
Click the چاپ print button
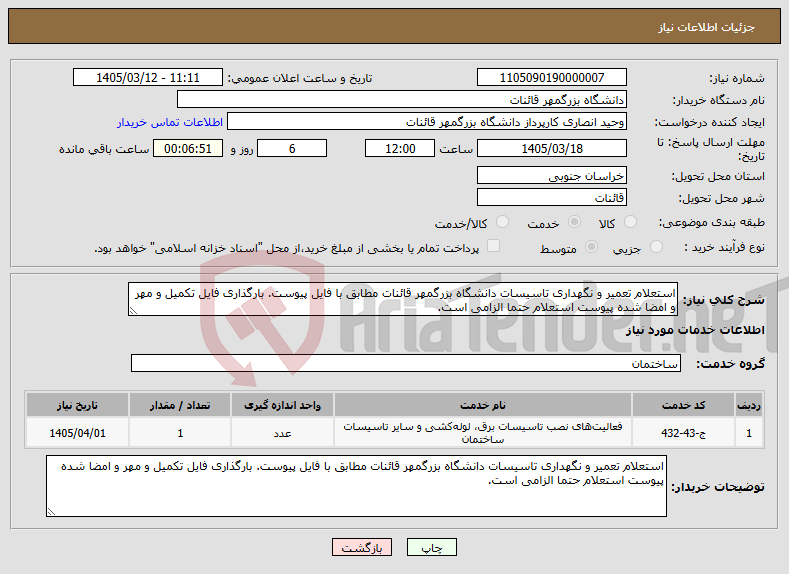(432, 547)
